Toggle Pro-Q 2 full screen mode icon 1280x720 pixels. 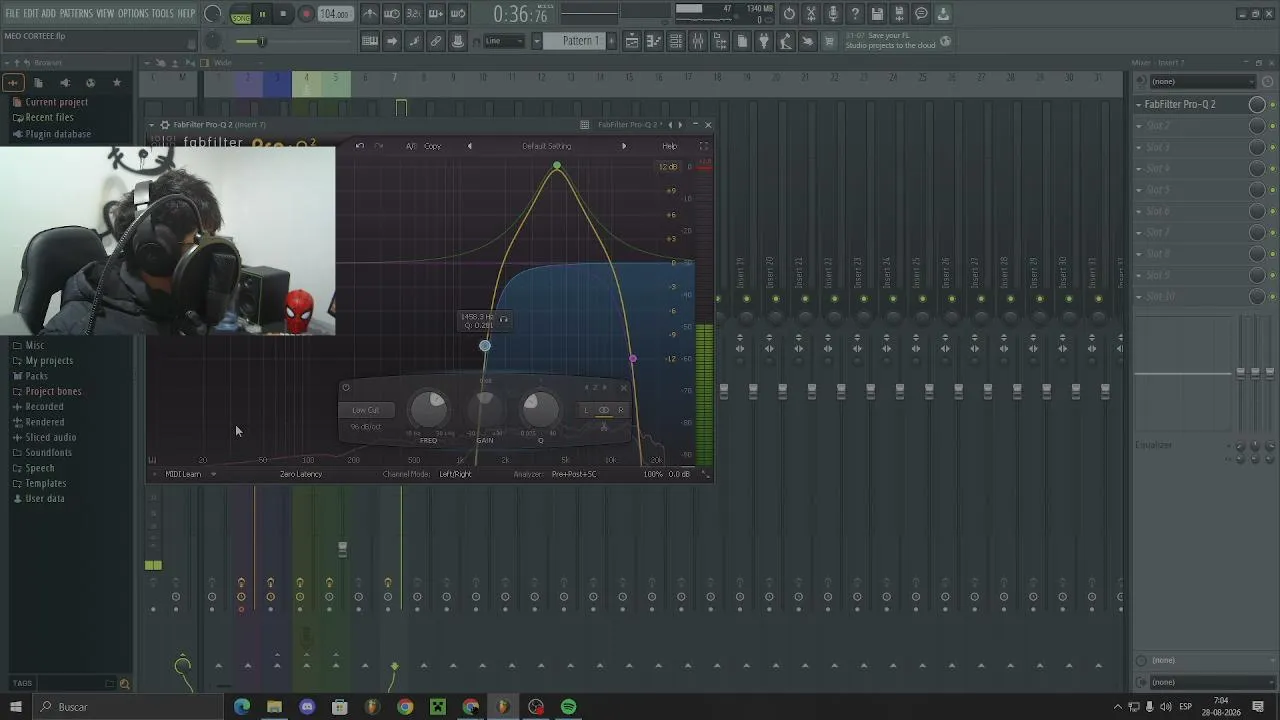703,146
